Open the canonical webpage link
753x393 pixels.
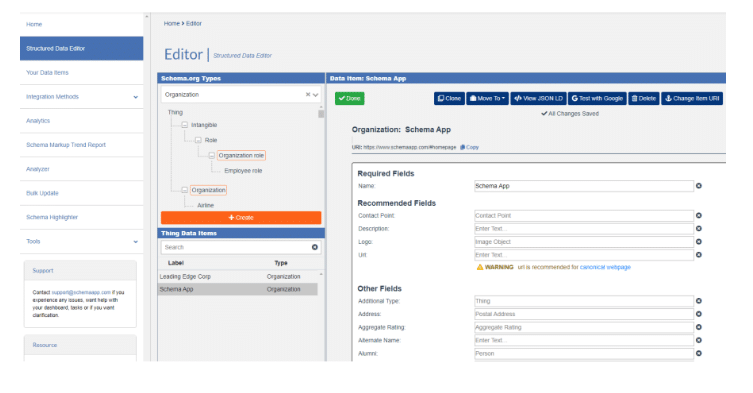pyautogui.click(x=605, y=267)
